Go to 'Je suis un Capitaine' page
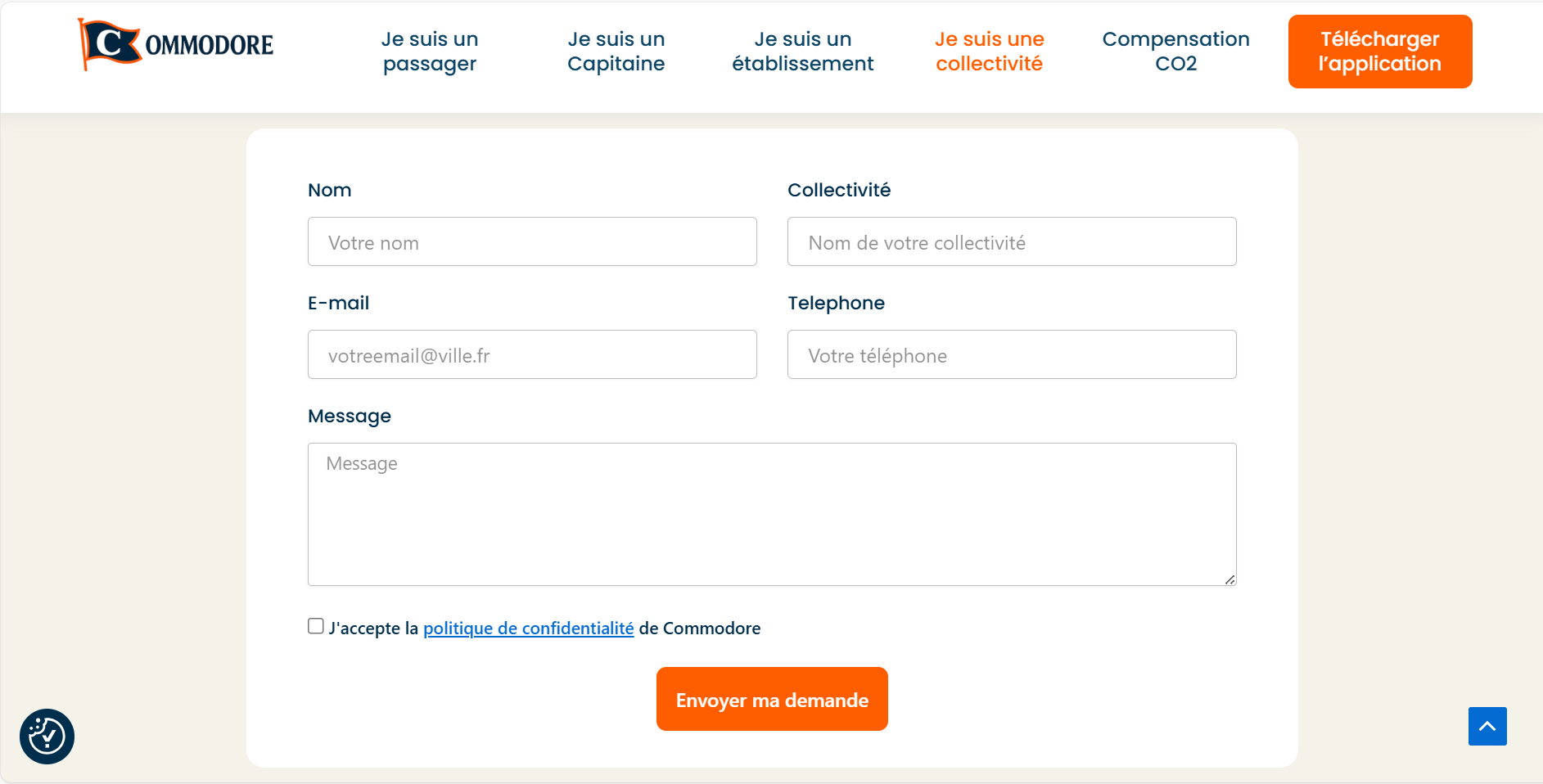The image size is (1543, 784). click(x=616, y=52)
